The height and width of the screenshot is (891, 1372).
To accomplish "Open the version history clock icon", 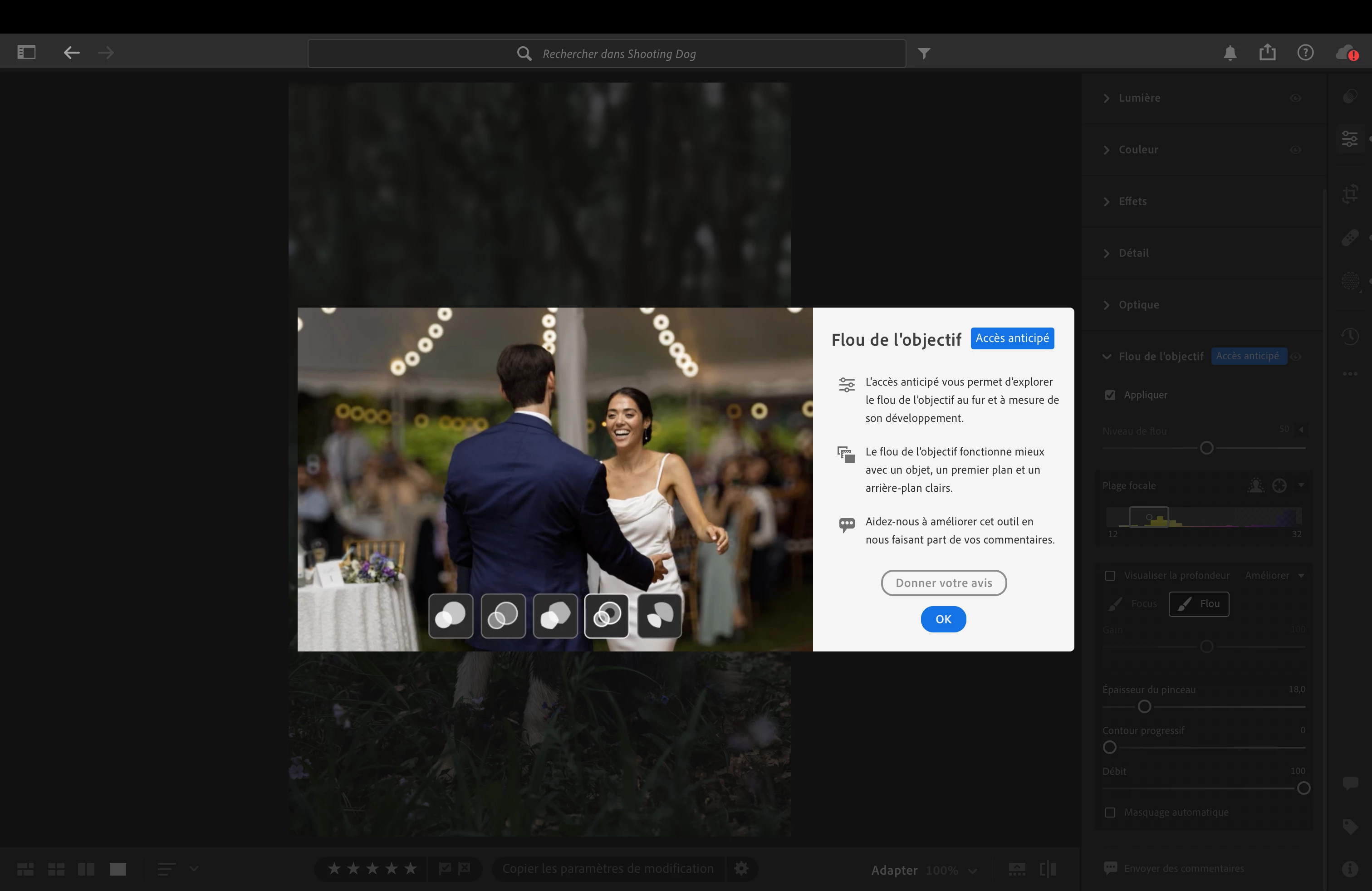I will (x=1350, y=336).
